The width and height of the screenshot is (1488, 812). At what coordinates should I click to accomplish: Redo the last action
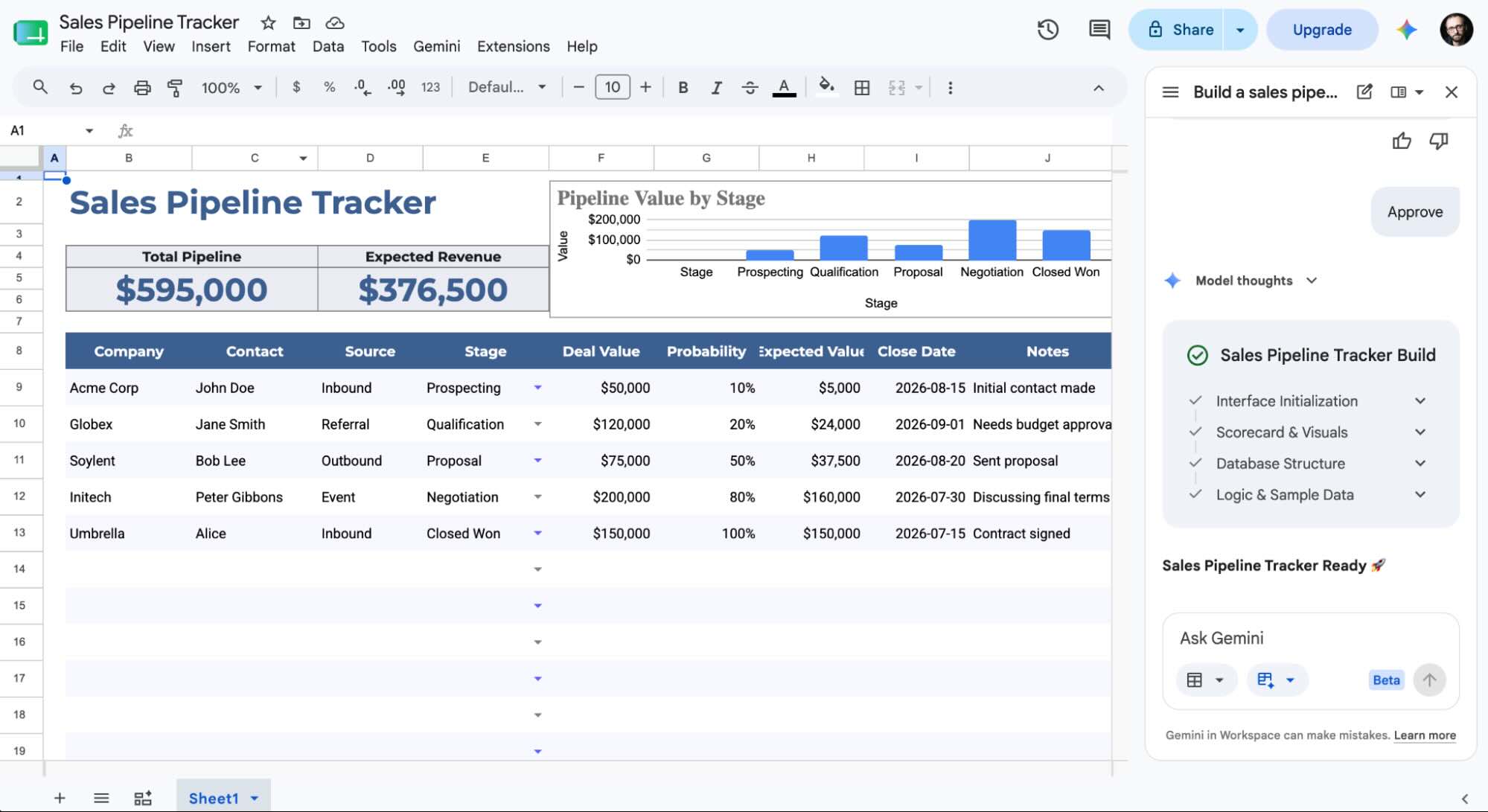(x=109, y=88)
